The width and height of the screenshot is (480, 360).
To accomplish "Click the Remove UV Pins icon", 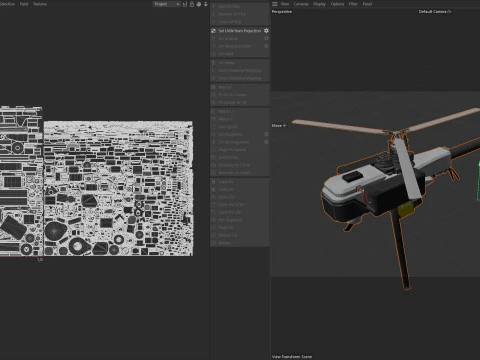I will (x=214, y=14).
